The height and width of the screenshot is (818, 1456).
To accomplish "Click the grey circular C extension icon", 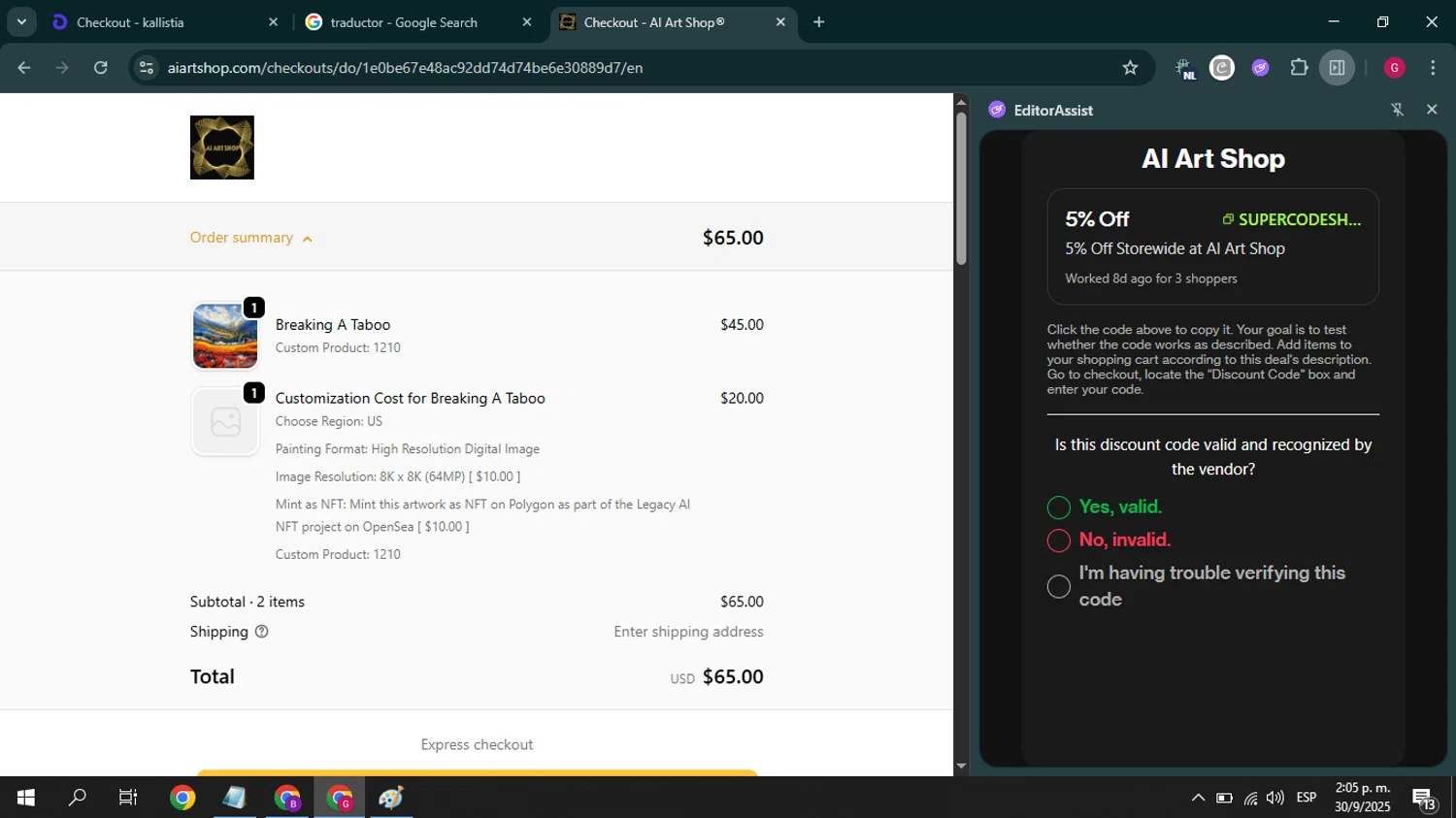I will (x=1222, y=68).
